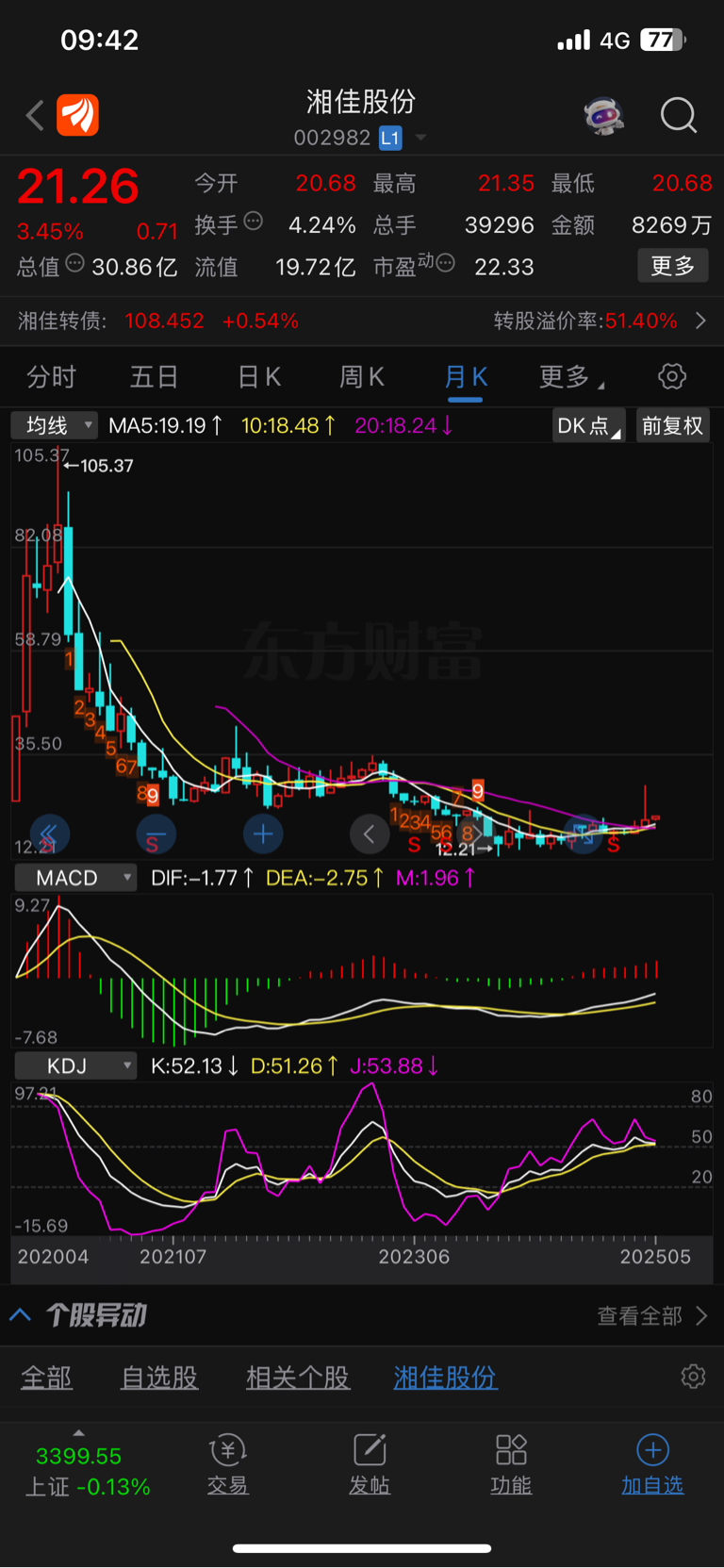Expand the 更多 chart period dropdown
Screen dimensions: 724x1568
(x=570, y=377)
